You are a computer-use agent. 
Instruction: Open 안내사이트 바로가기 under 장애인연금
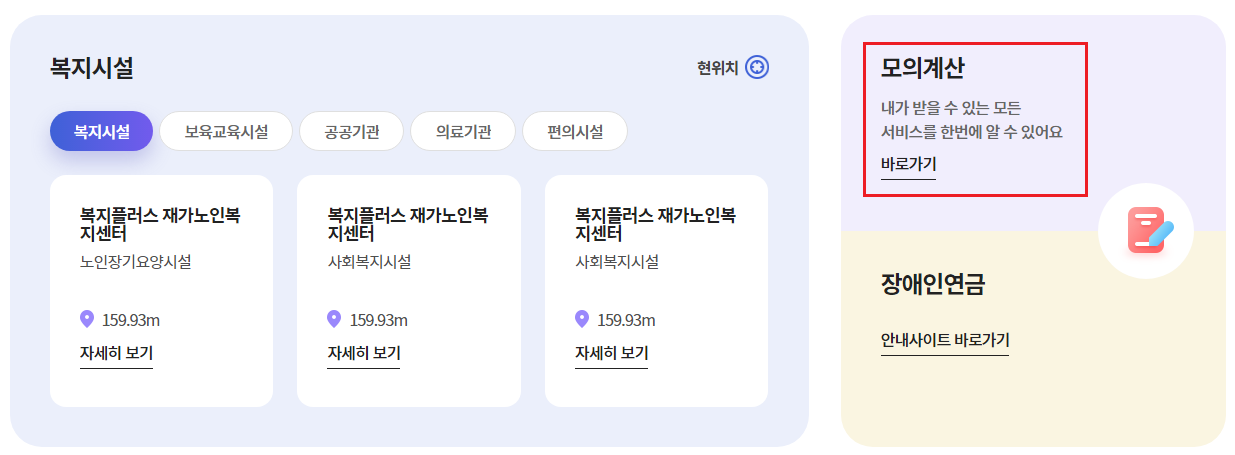click(x=945, y=341)
